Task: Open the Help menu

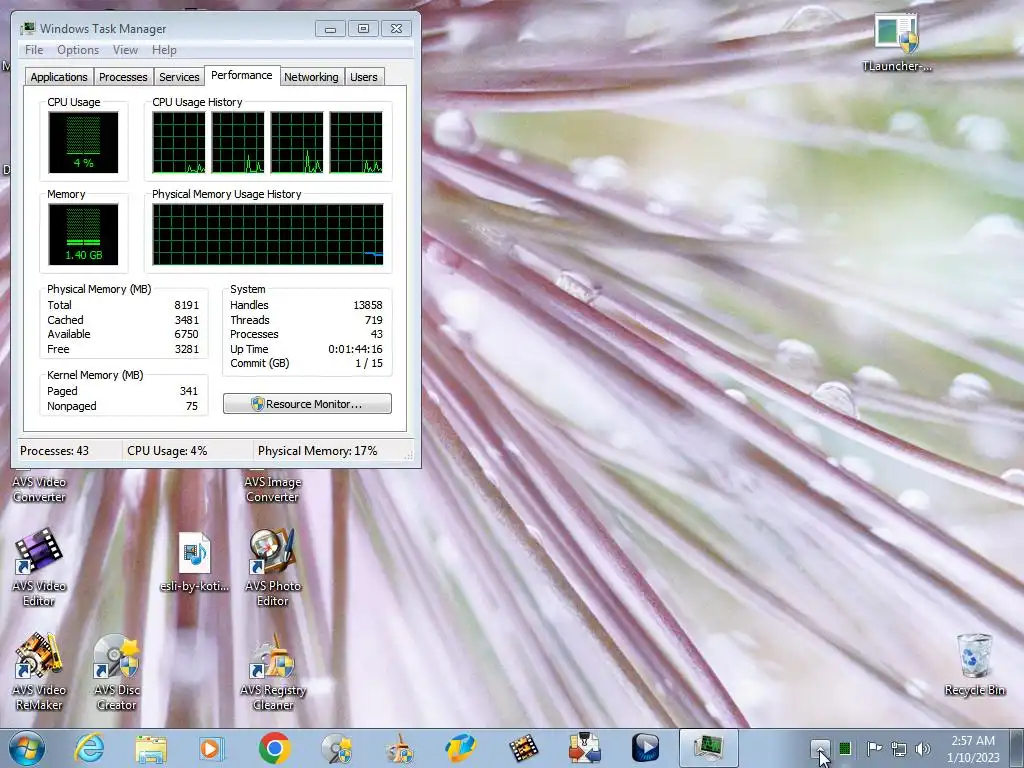Action: click(x=164, y=50)
